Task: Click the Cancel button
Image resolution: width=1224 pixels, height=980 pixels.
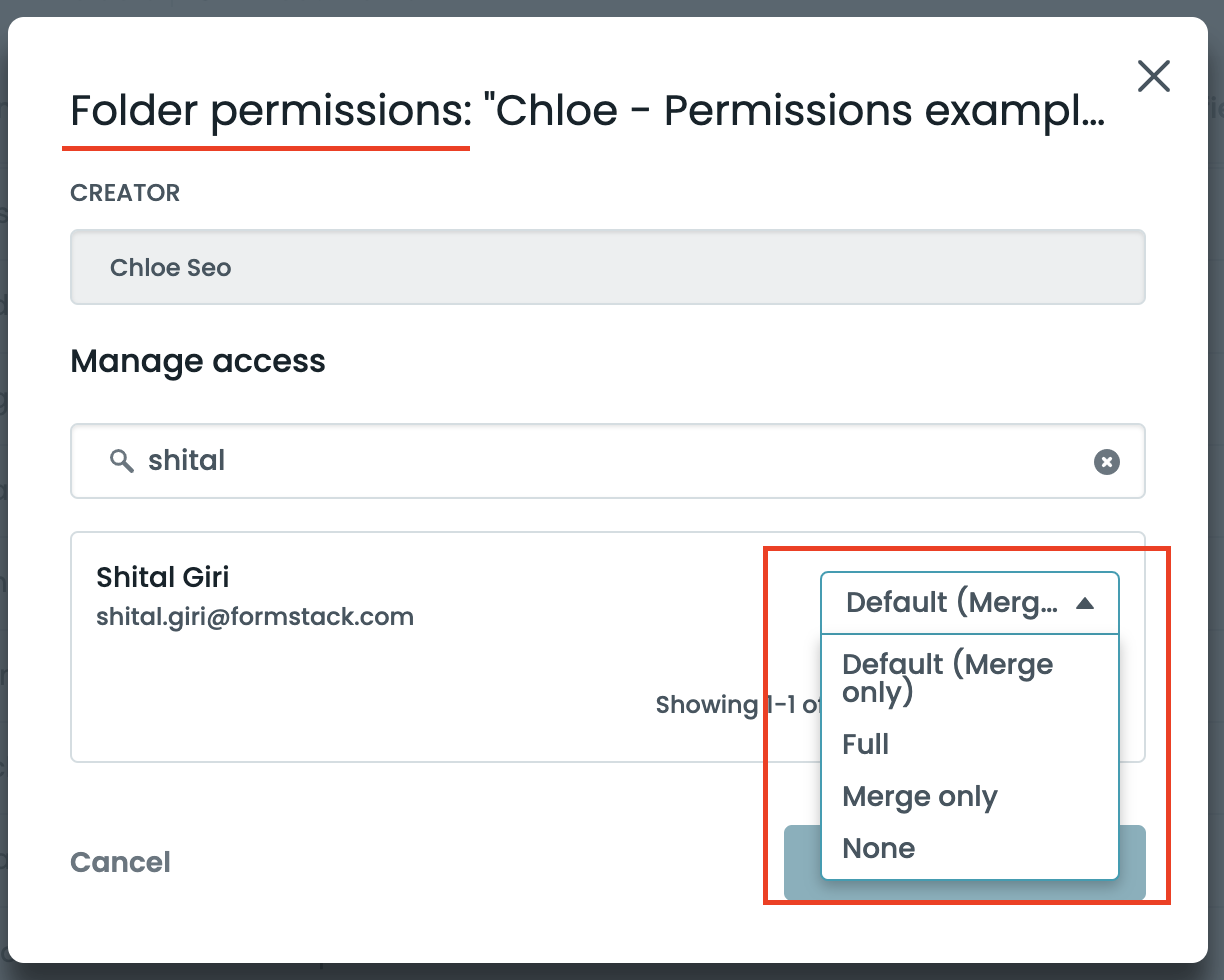Action: (120, 862)
